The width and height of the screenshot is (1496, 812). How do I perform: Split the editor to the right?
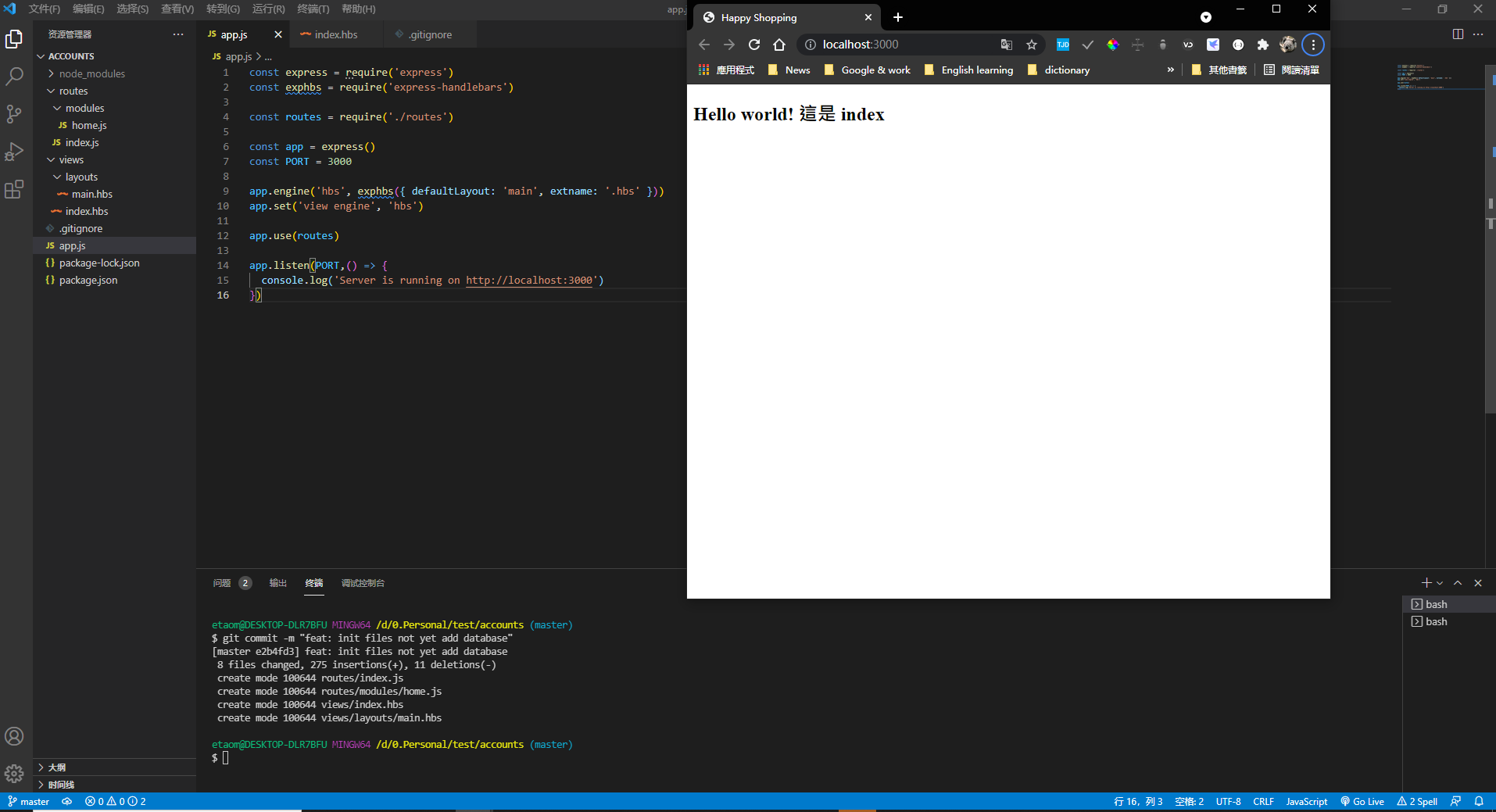click(x=1458, y=34)
